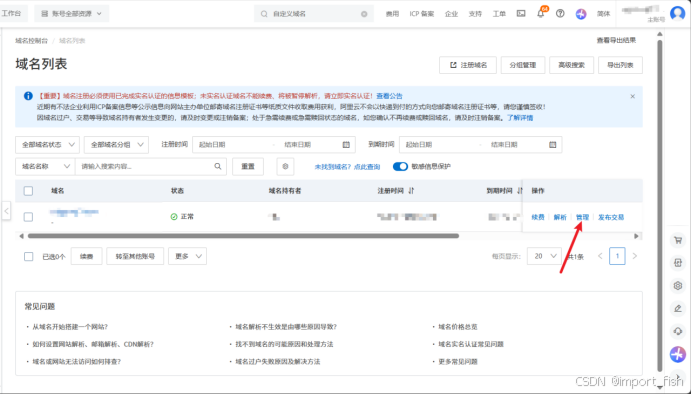Close the important notice banner
The height and width of the screenshot is (395, 691).
pos(632,96)
